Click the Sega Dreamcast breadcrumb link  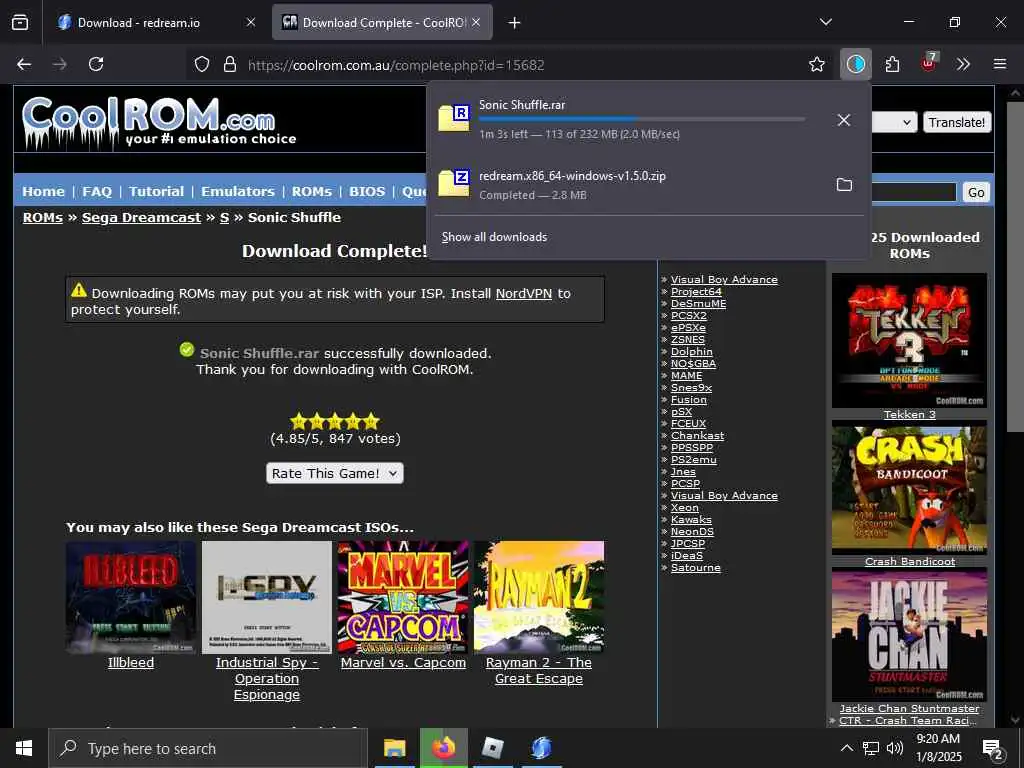click(x=141, y=217)
